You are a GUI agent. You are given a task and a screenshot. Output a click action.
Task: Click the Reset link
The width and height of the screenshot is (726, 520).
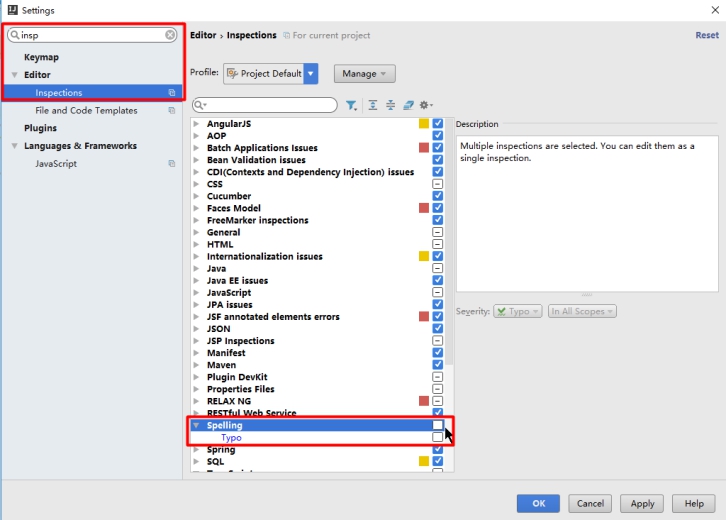[x=707, y=35]
